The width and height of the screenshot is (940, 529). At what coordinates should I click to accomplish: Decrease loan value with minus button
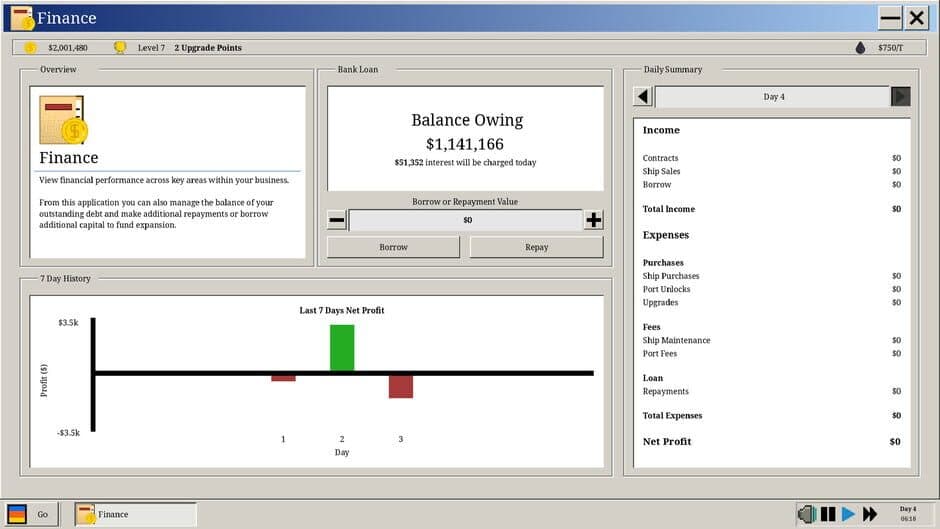(x=337, y=220)
